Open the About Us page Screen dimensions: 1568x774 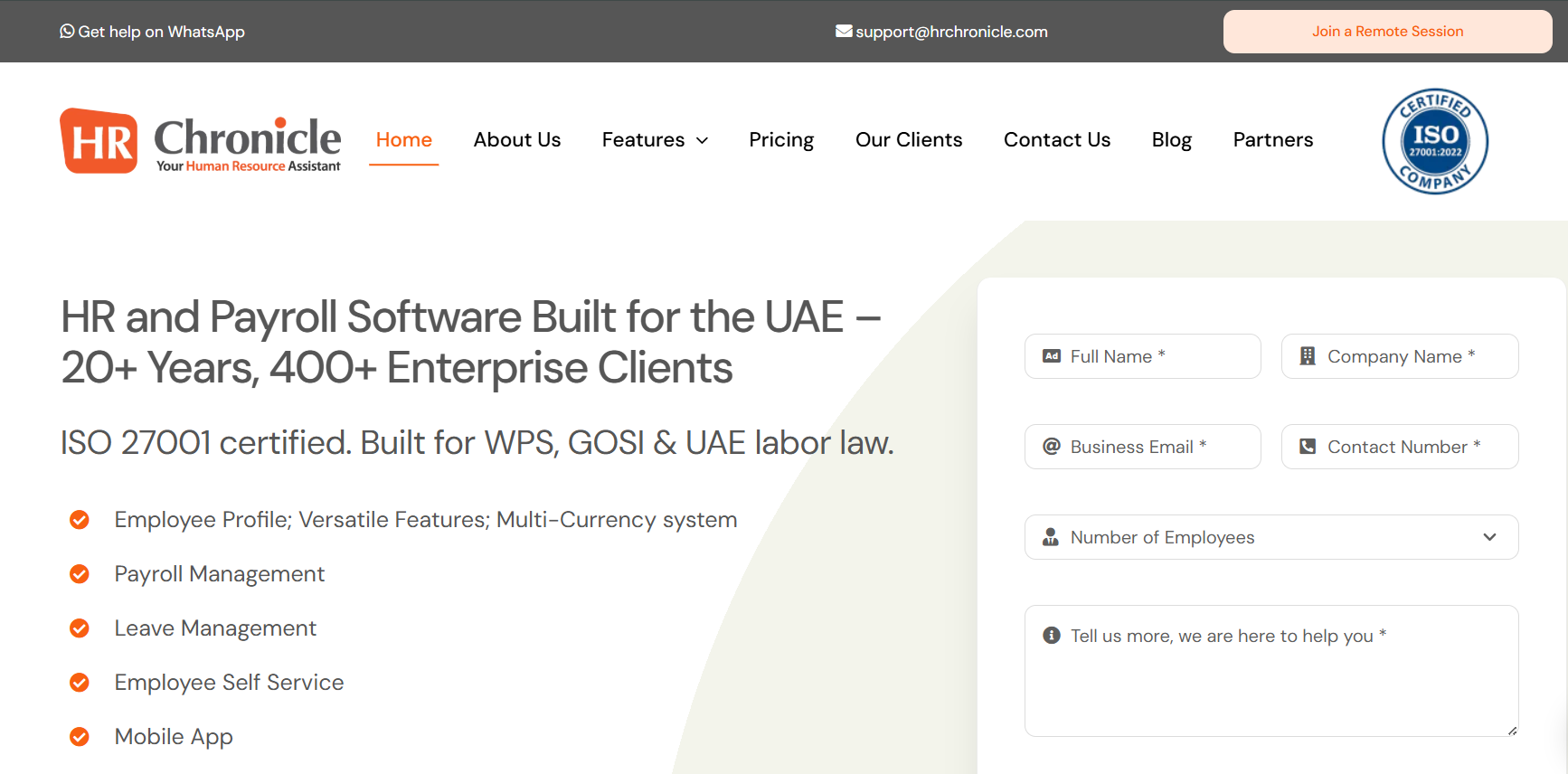517,140
